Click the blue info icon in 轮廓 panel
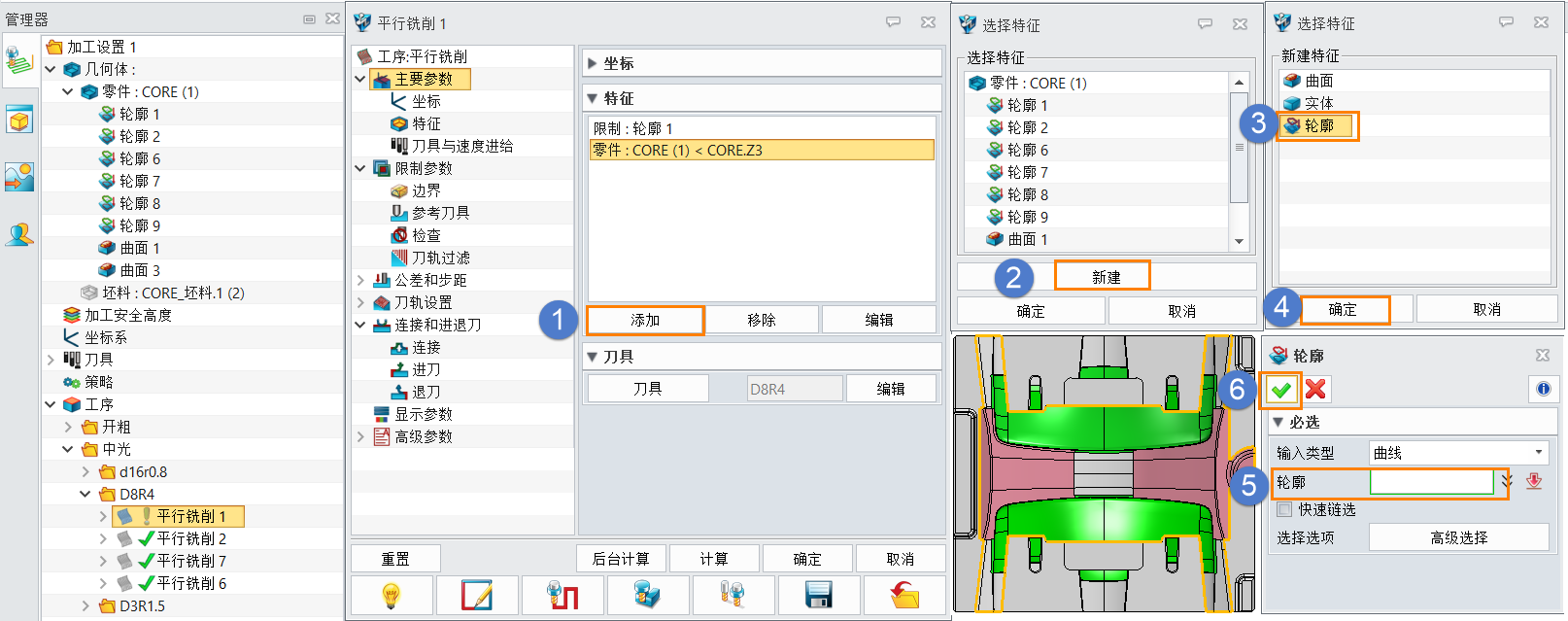Screen dimensions: 1568x621 tap(1543, 389)
